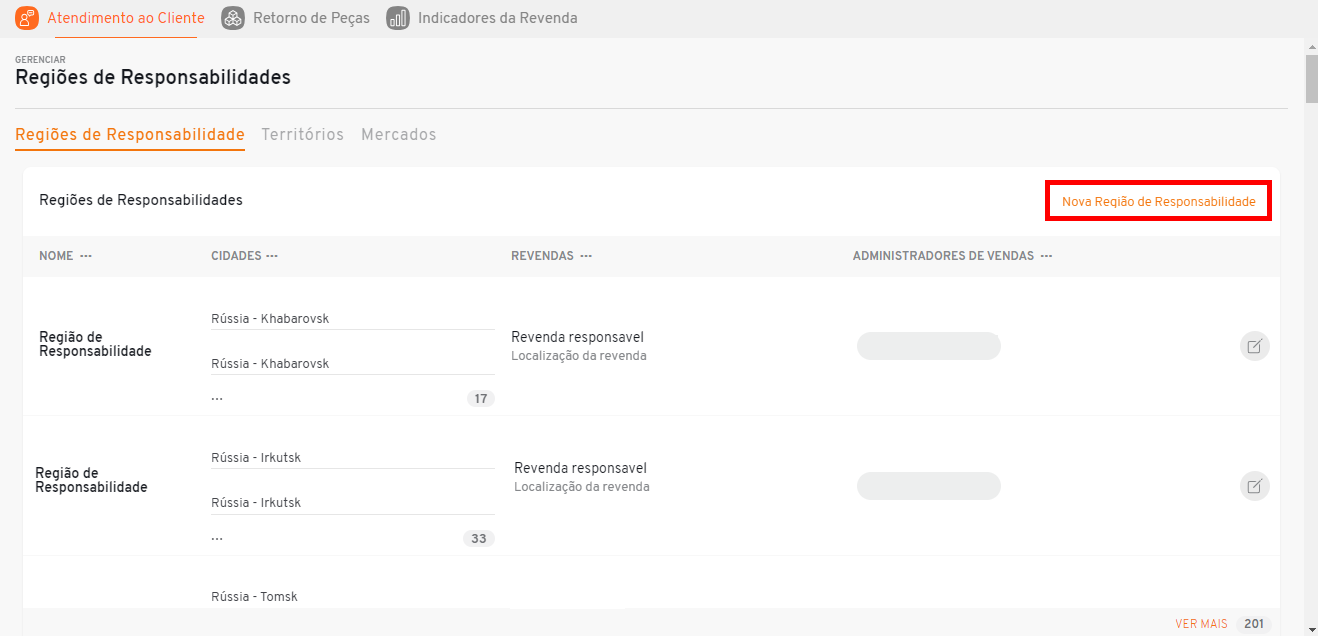Viewport: 1318px width, 636px height.
Task: Open the options dots beside NOME header
Action: (86, 256)
